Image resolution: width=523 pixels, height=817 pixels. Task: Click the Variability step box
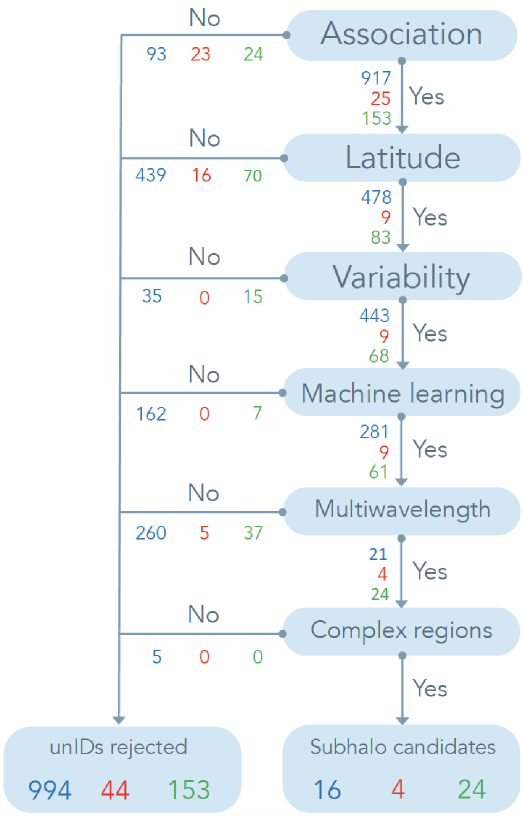click(402, 276)
